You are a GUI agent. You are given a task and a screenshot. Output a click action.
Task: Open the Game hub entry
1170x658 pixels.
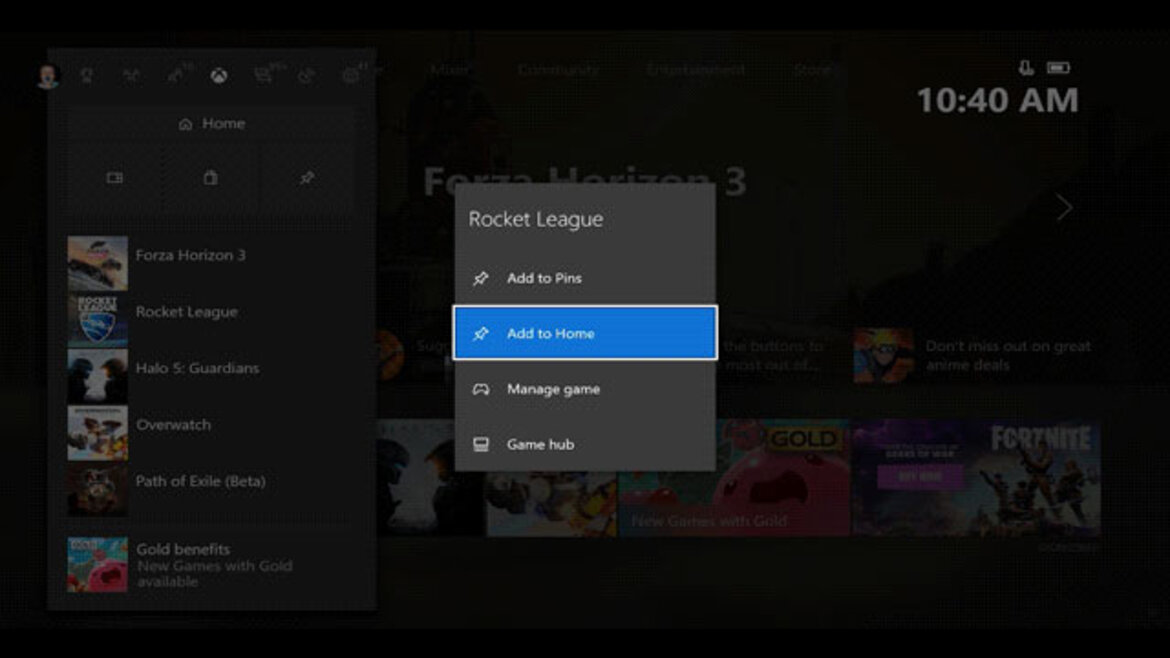[x=585, y=444]
